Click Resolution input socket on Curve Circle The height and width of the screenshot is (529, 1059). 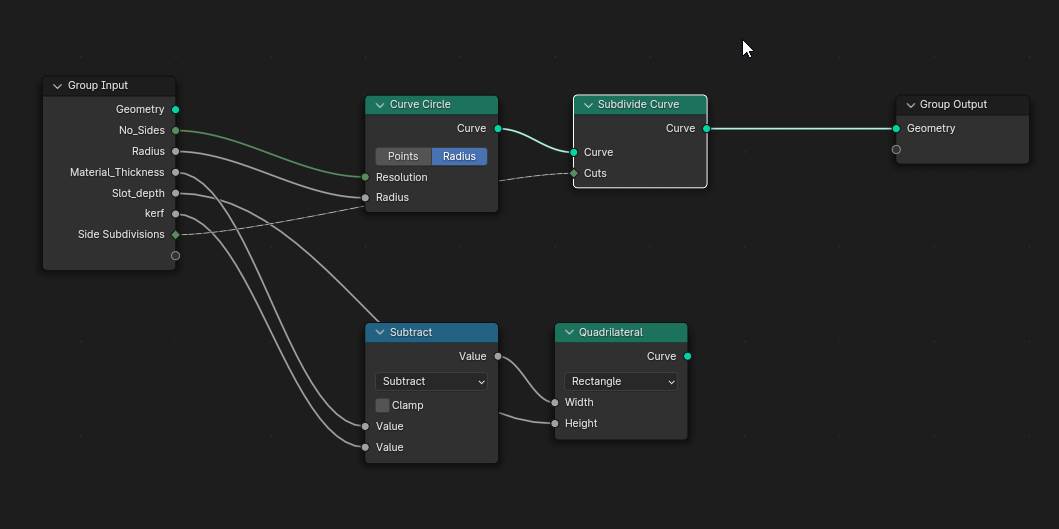pos(365,177)
